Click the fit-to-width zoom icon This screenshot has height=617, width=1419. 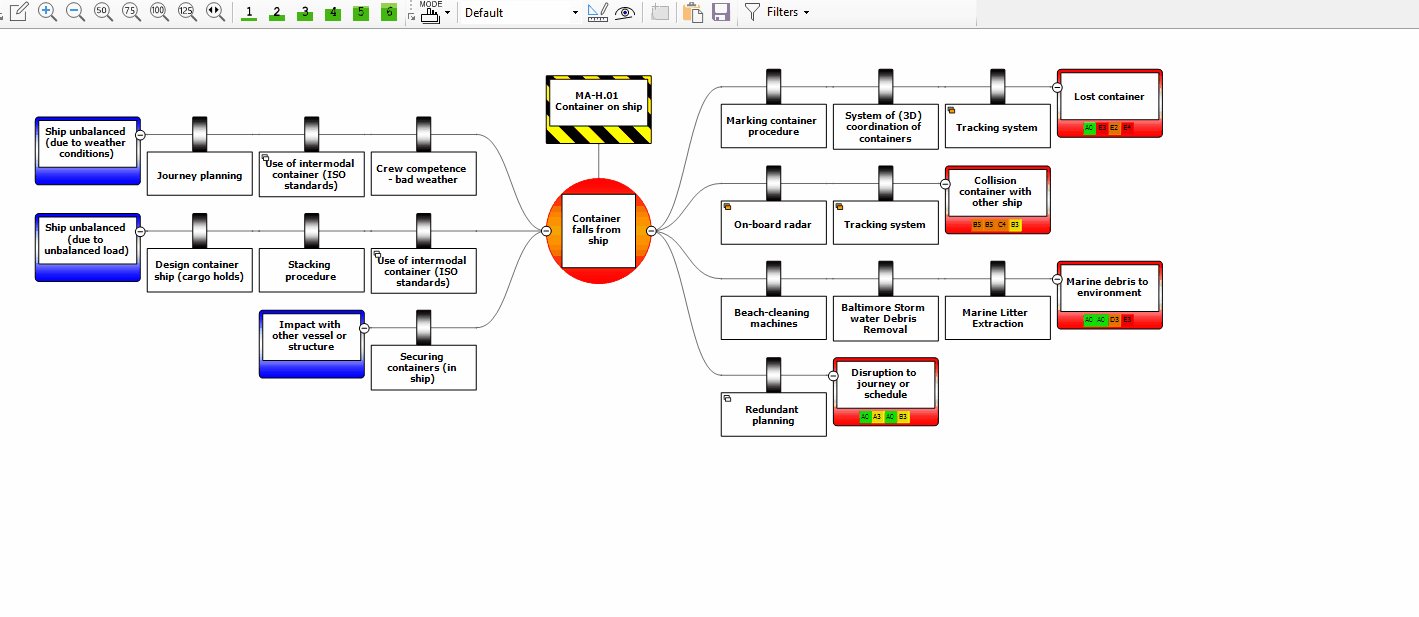[x=215, y=12]
